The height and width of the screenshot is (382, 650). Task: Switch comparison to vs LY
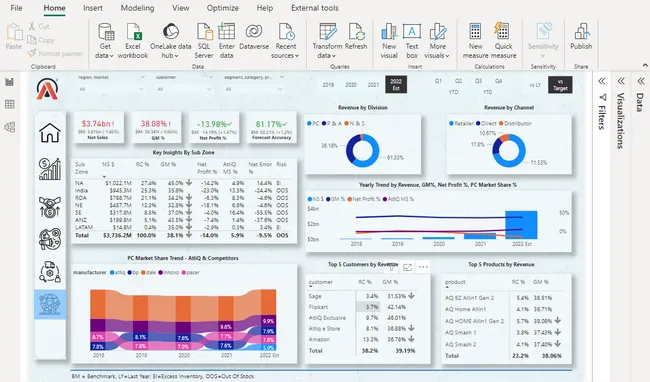pos(535,85)
